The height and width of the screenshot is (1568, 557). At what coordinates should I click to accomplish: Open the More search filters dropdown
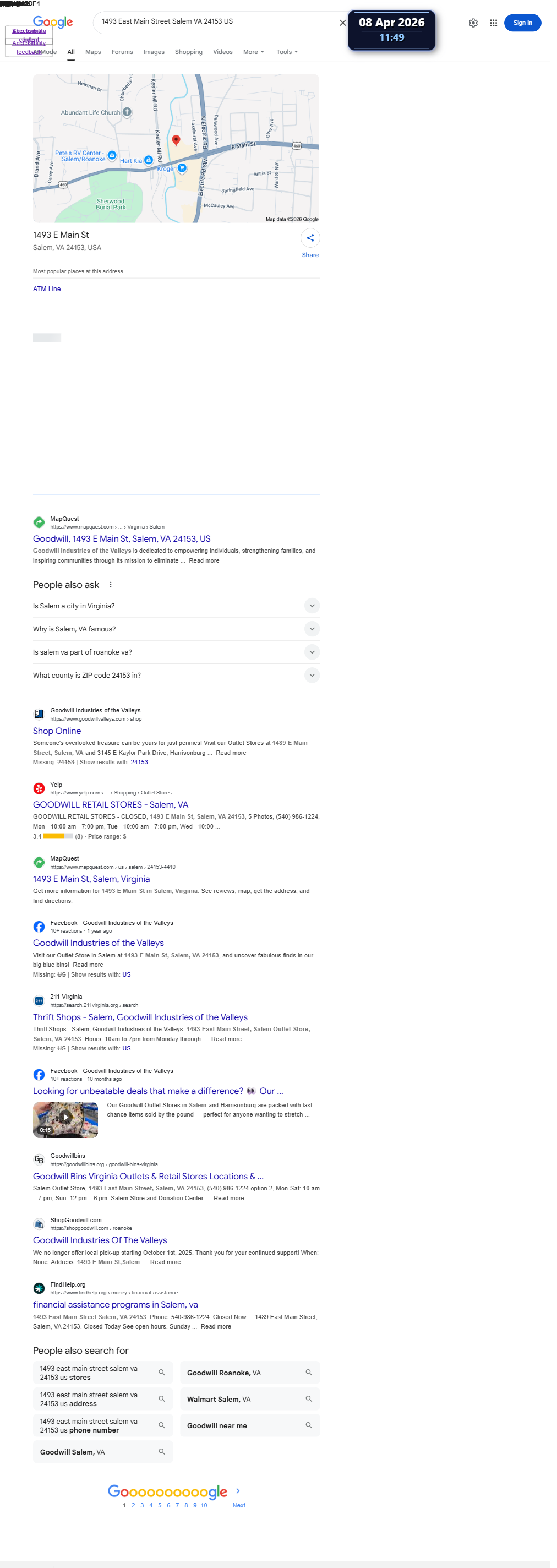256,52
